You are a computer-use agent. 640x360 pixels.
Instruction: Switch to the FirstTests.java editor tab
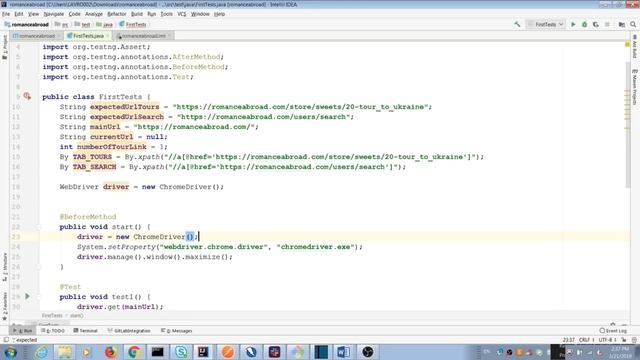pyautogui.click(x=88, y=36)
